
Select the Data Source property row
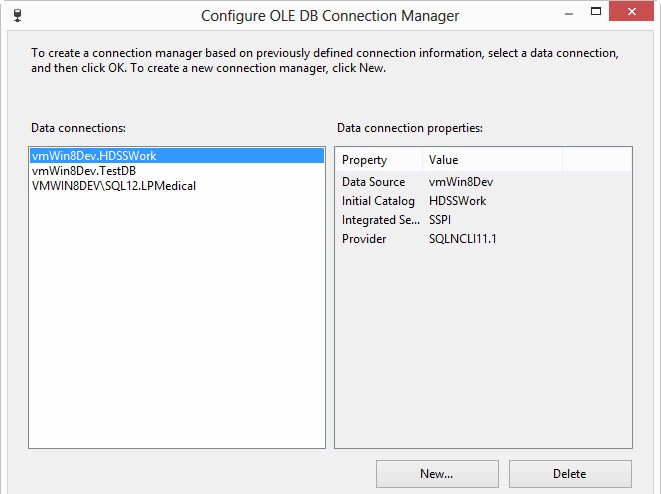[374, 182]
